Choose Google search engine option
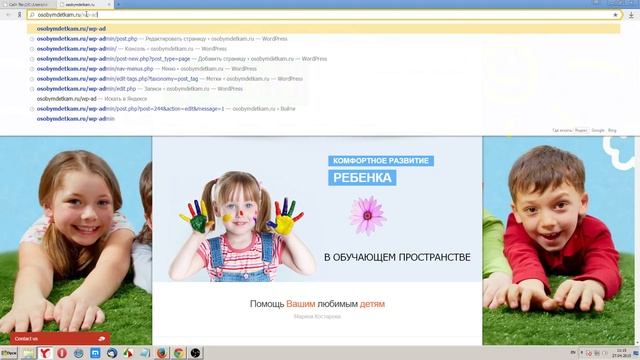The width and height of the screenshot is (640, 360). click(x=598, y=130)
